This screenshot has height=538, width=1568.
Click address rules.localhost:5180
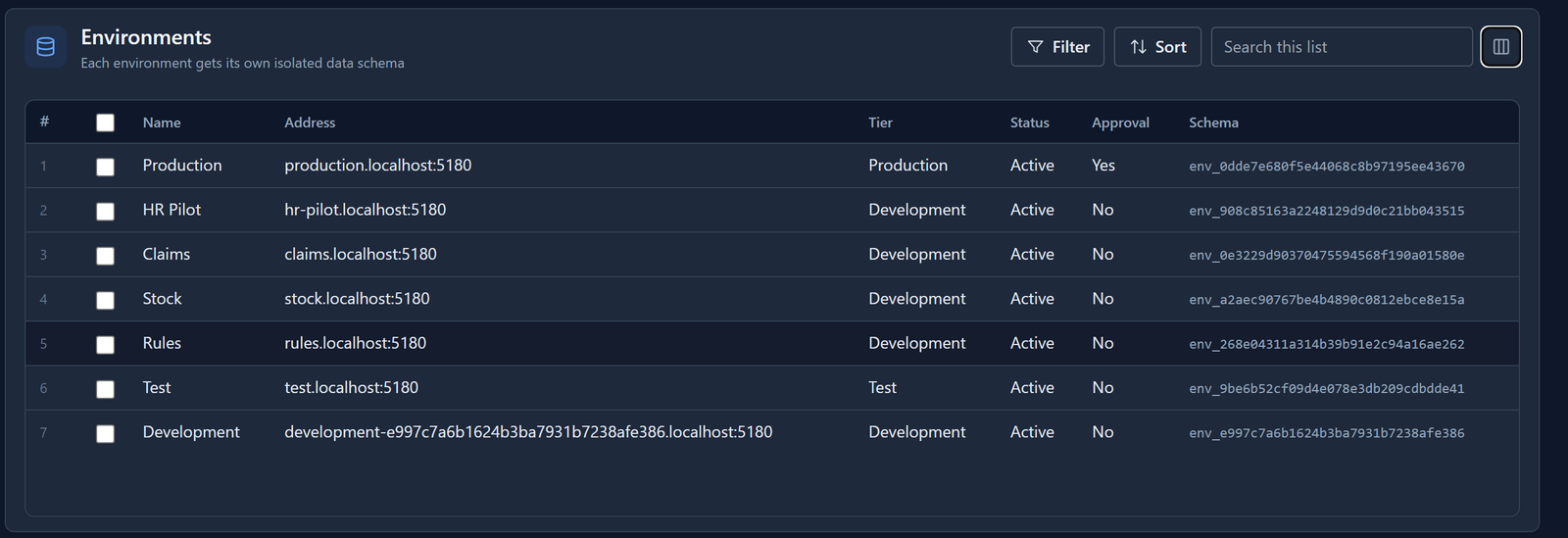356,343
